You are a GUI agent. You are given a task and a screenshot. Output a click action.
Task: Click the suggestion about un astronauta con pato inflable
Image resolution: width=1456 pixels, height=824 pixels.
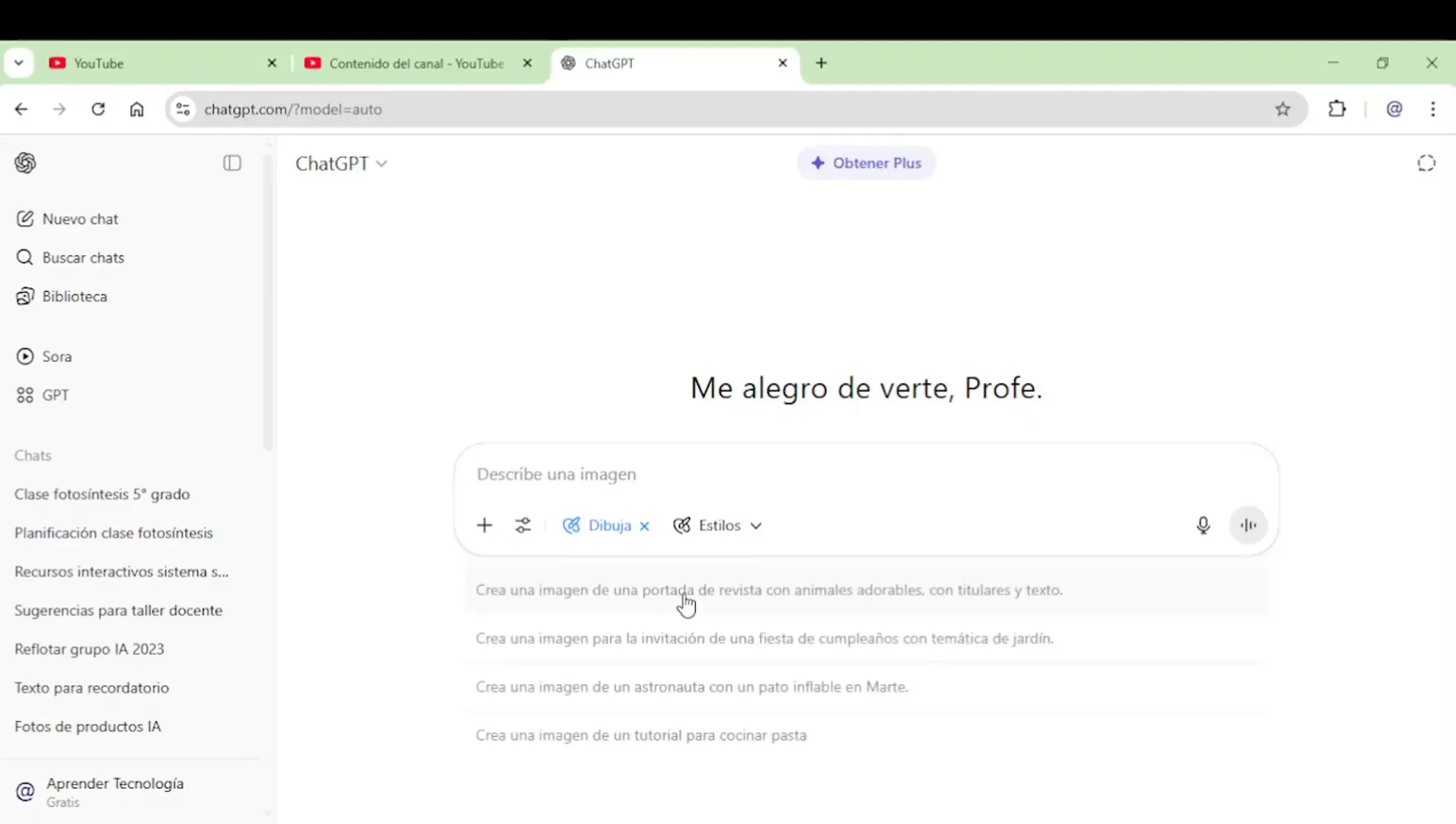[692, 686]
